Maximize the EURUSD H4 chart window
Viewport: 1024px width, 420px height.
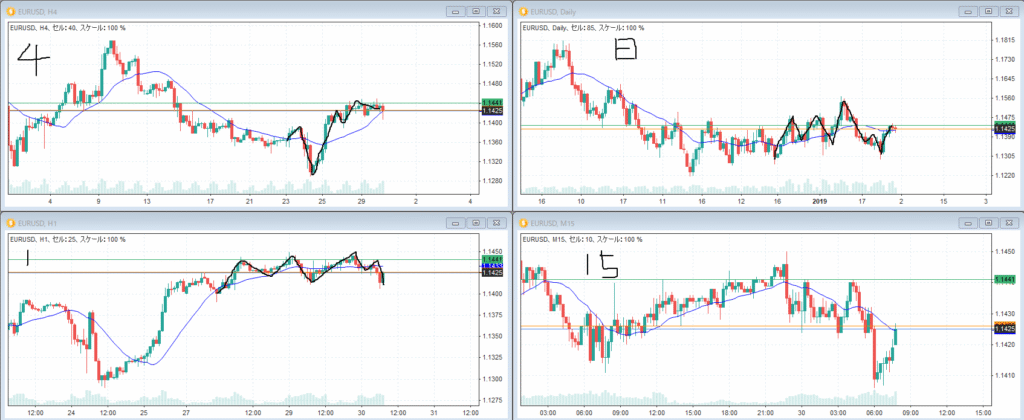tap(477, 9)
